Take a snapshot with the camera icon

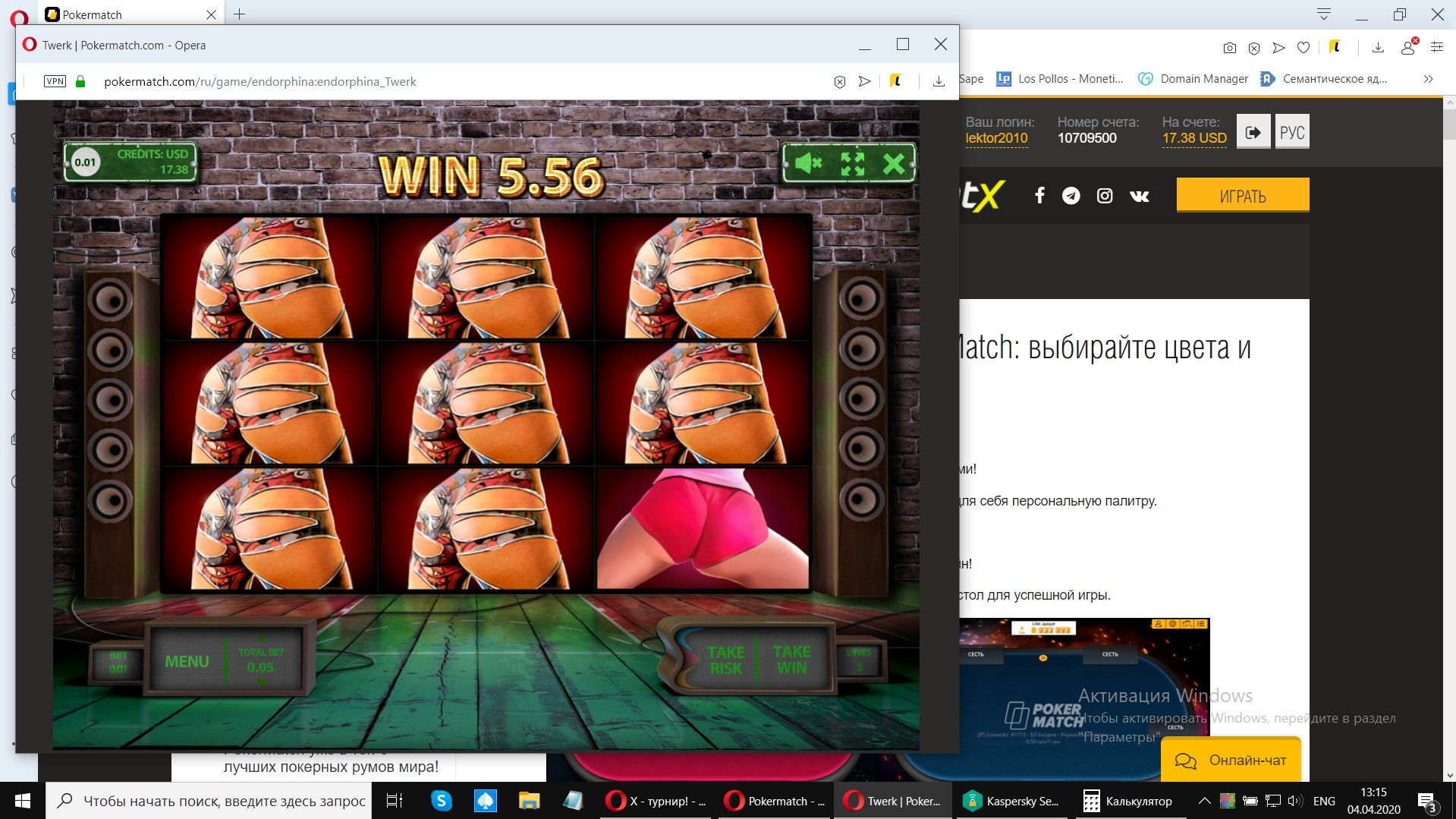coord(1230,48)
